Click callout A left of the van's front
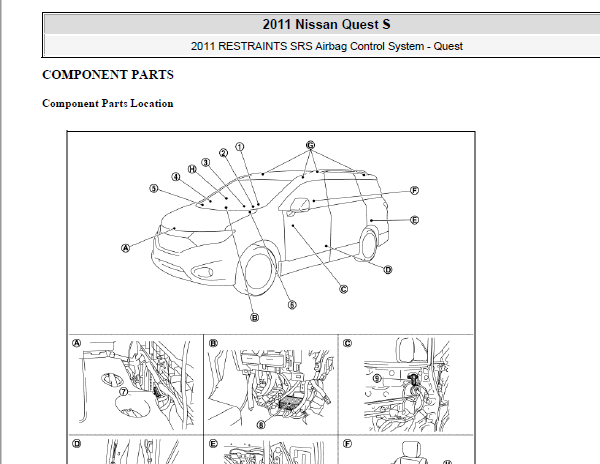The image size is (600, 464). 125,248
